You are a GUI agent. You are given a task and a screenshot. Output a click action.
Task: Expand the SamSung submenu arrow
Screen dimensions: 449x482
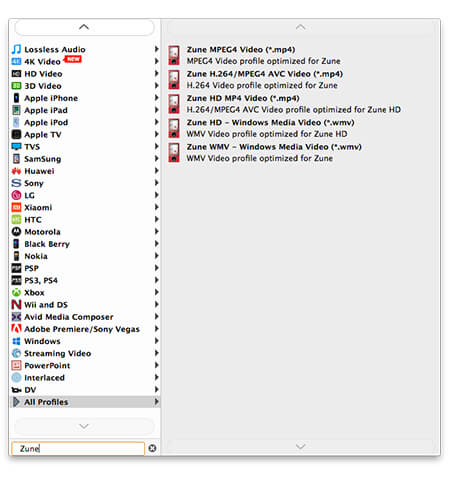point(156,158)
